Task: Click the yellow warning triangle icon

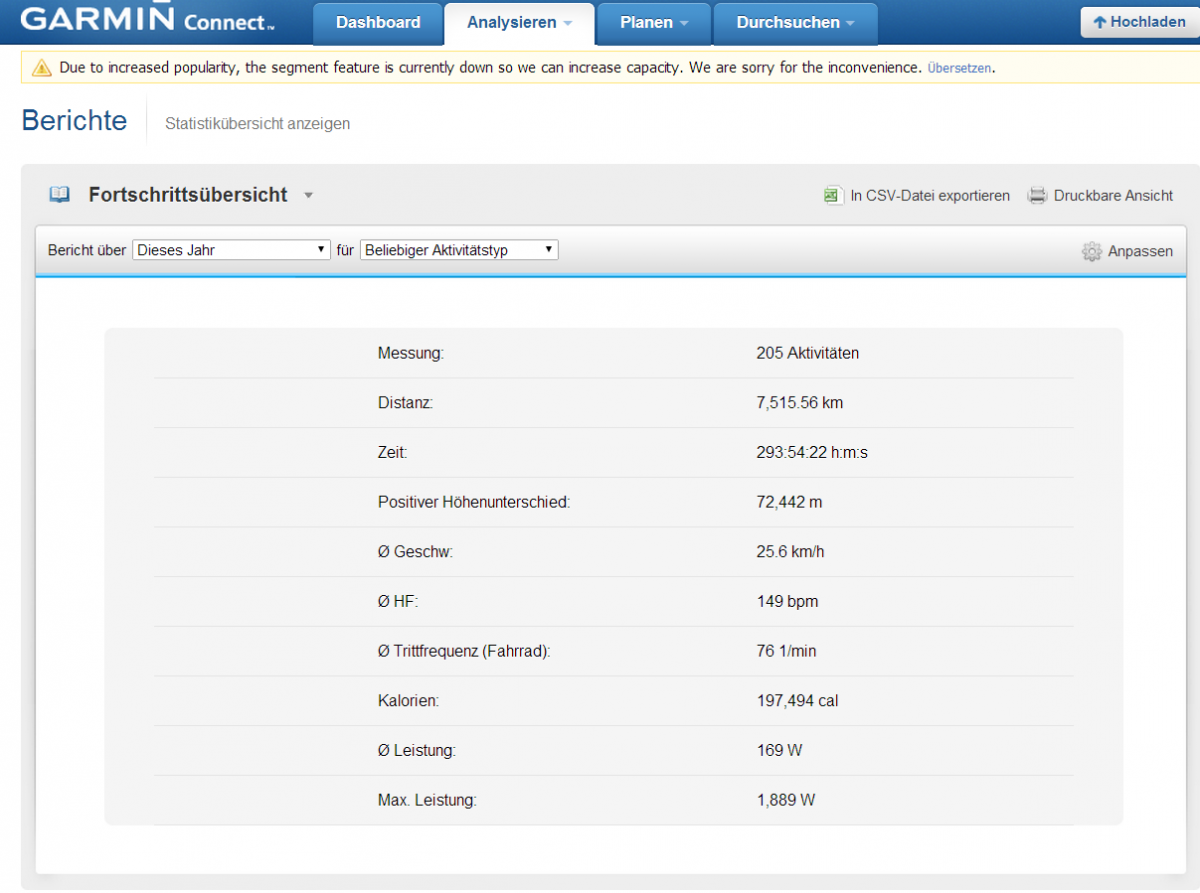Action: coord(41,68)
